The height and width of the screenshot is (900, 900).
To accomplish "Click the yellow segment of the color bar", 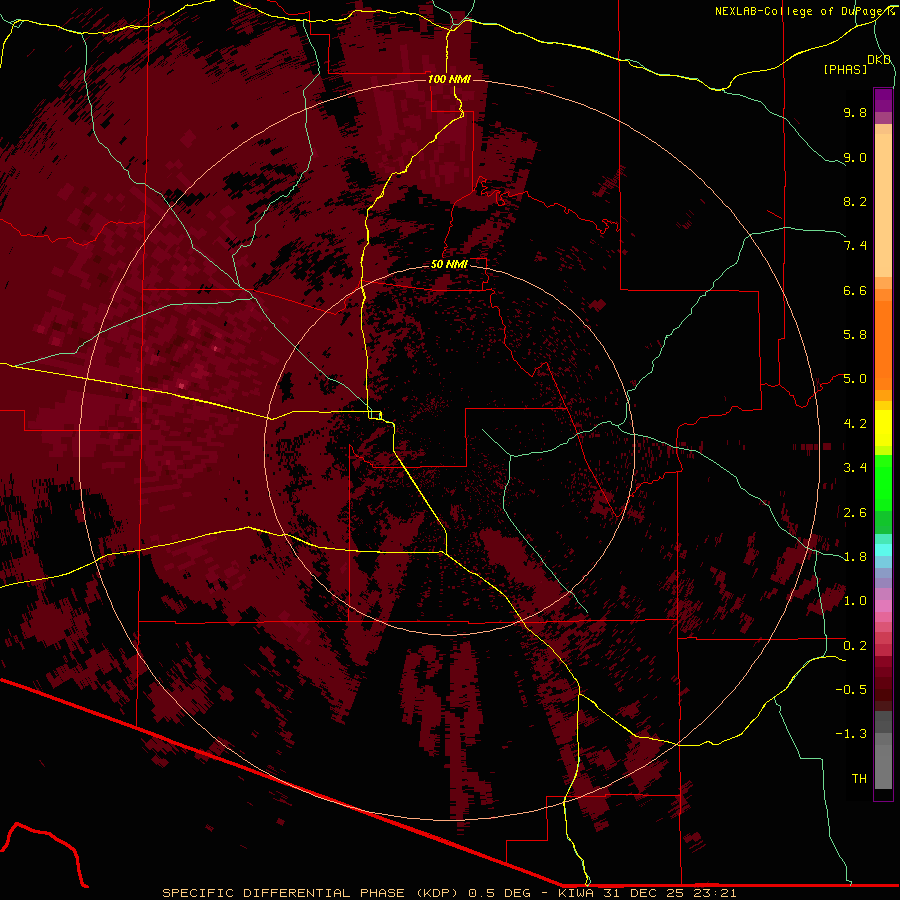I will 883,428.
